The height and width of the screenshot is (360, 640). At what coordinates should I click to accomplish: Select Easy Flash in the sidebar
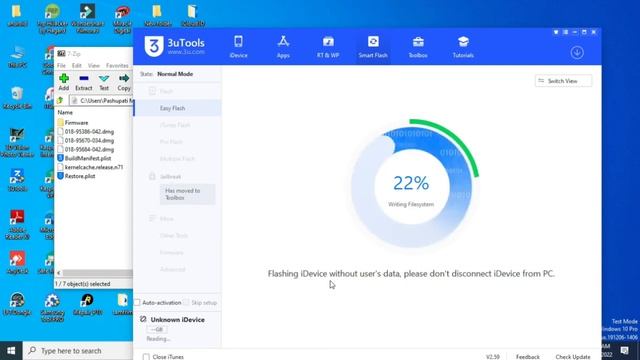[178, 108]
